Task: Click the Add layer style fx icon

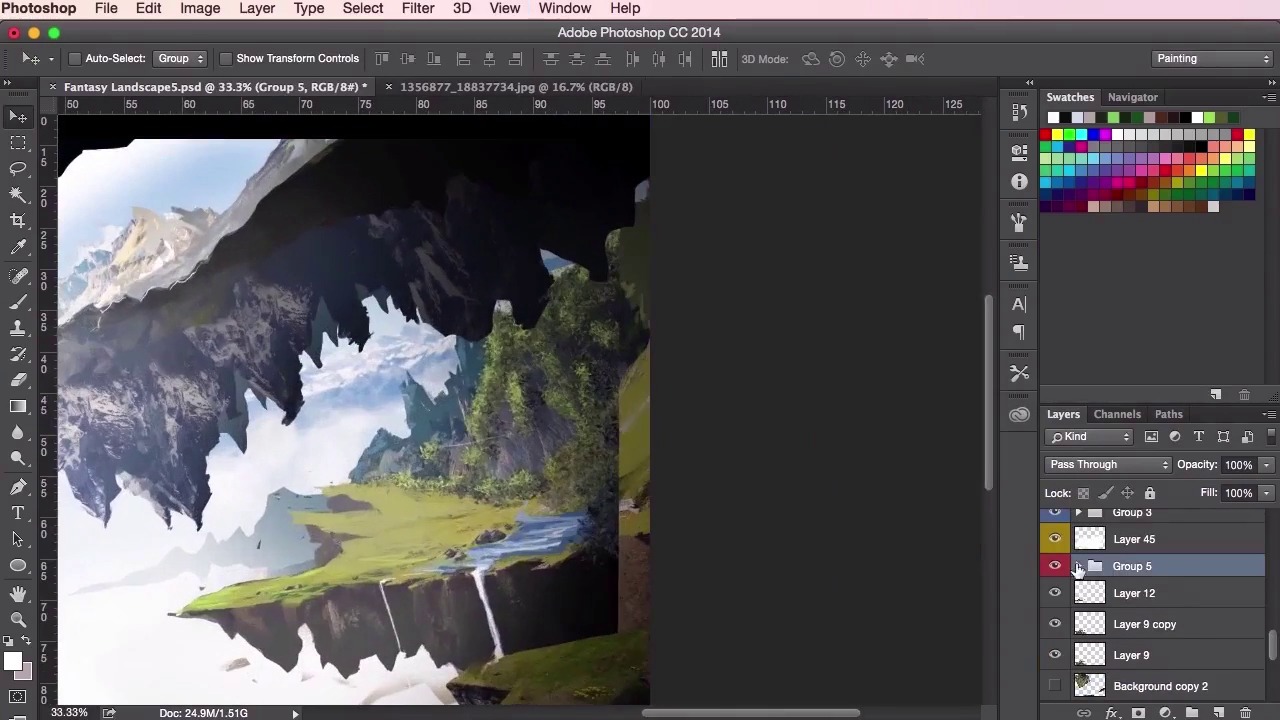Action: click(x=1111, y=713)
